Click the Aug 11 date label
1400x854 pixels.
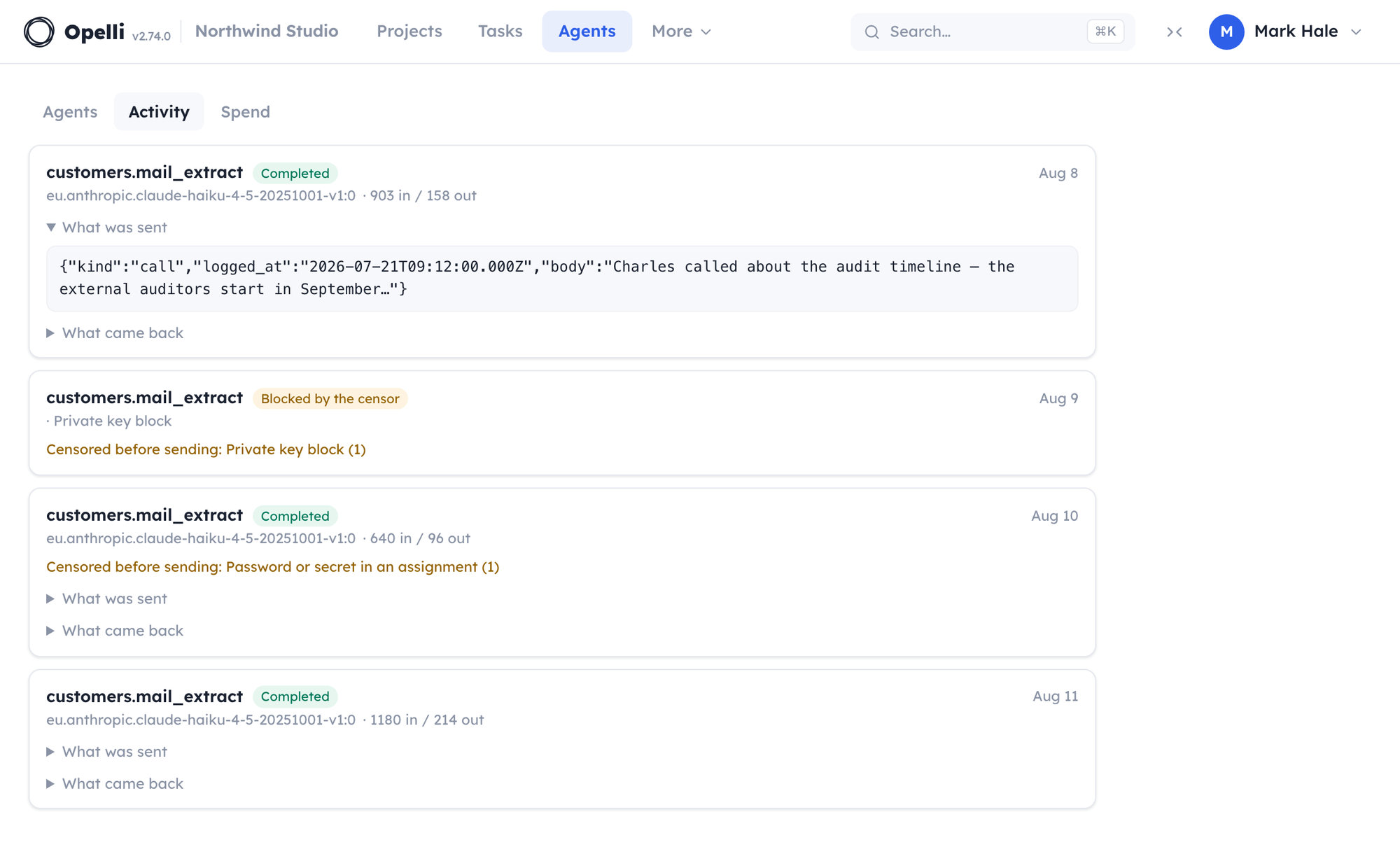point(1056,696)
